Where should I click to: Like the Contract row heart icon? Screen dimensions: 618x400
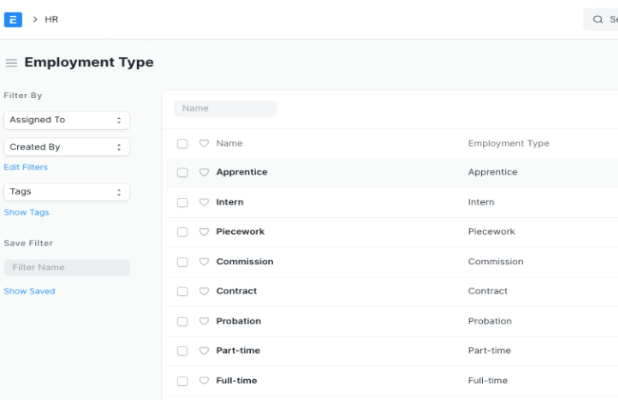point(204,291)
